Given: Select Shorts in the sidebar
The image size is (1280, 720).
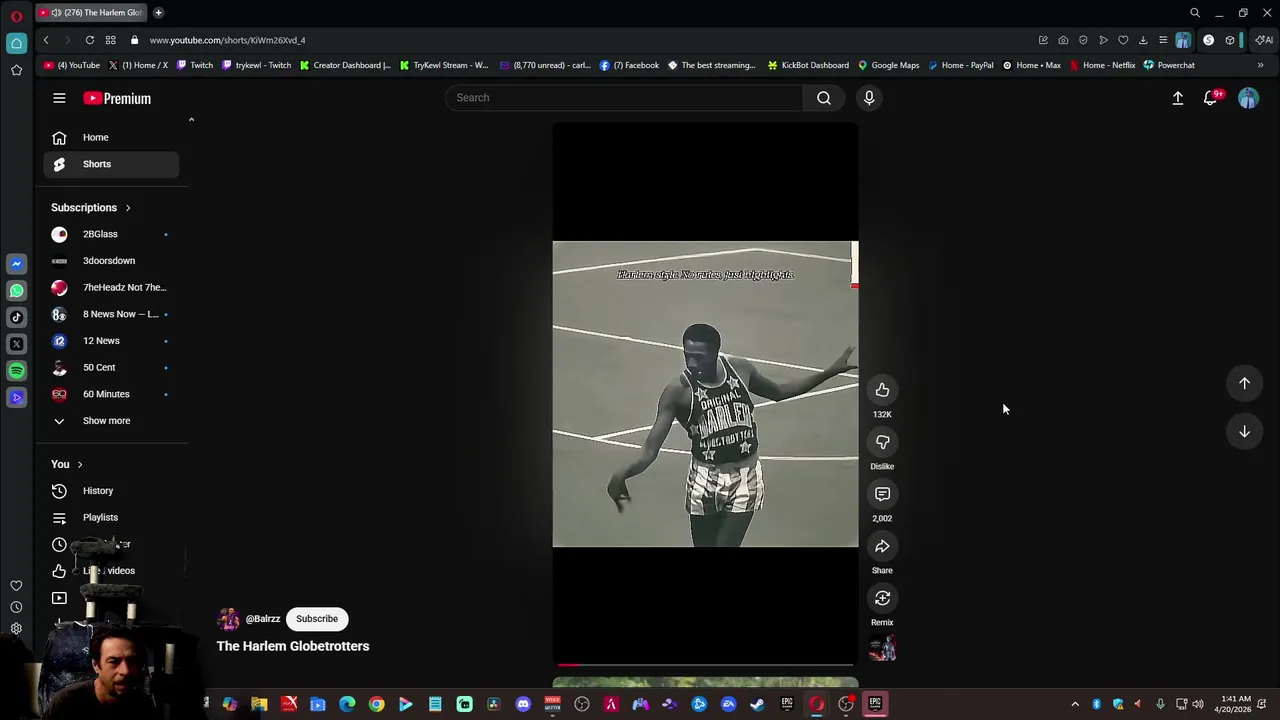Looking at the screenshot, I should (x=111, y=164).
